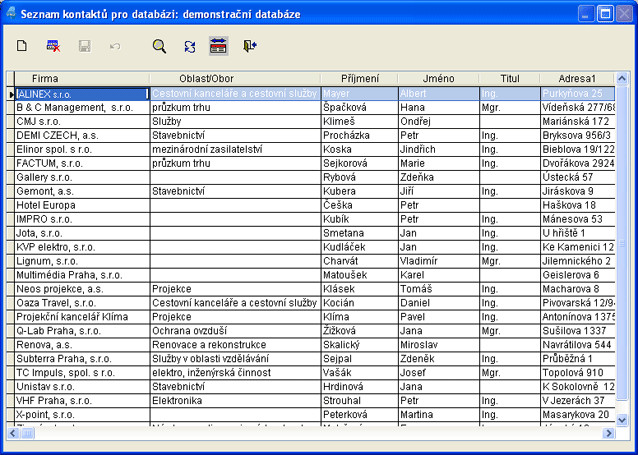Click Lignum, s.r.o. firm cell
The image size is (638, 455).
tap(82, 261)
